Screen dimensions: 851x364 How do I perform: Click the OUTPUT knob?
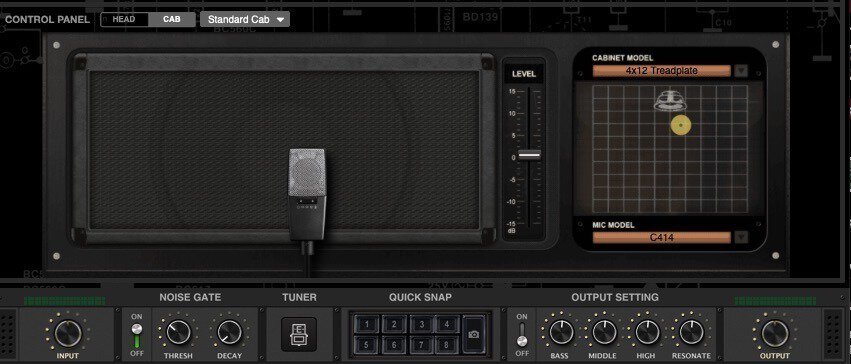[x=775, y=333]
